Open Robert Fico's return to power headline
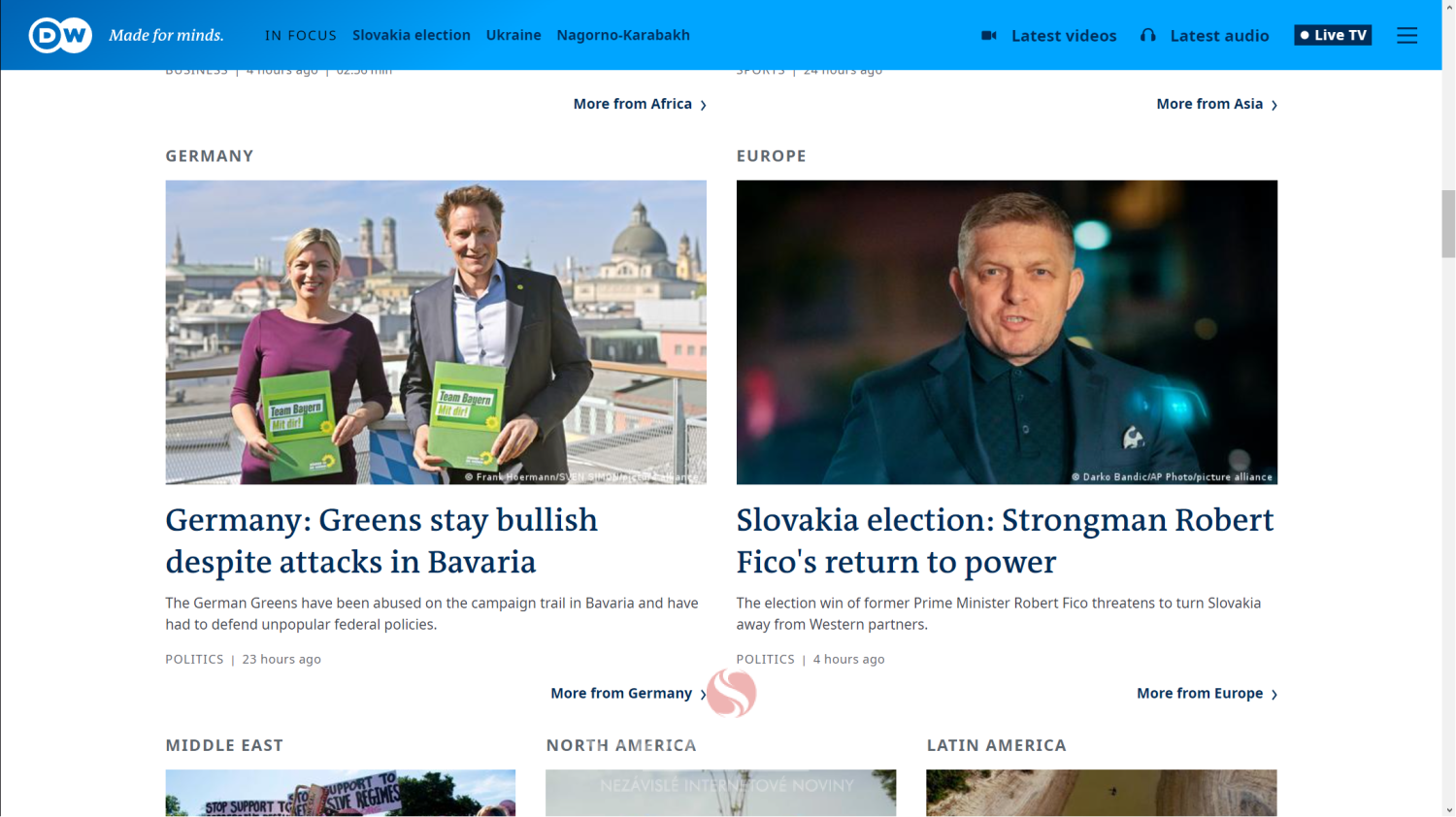 coord(1005,540)
